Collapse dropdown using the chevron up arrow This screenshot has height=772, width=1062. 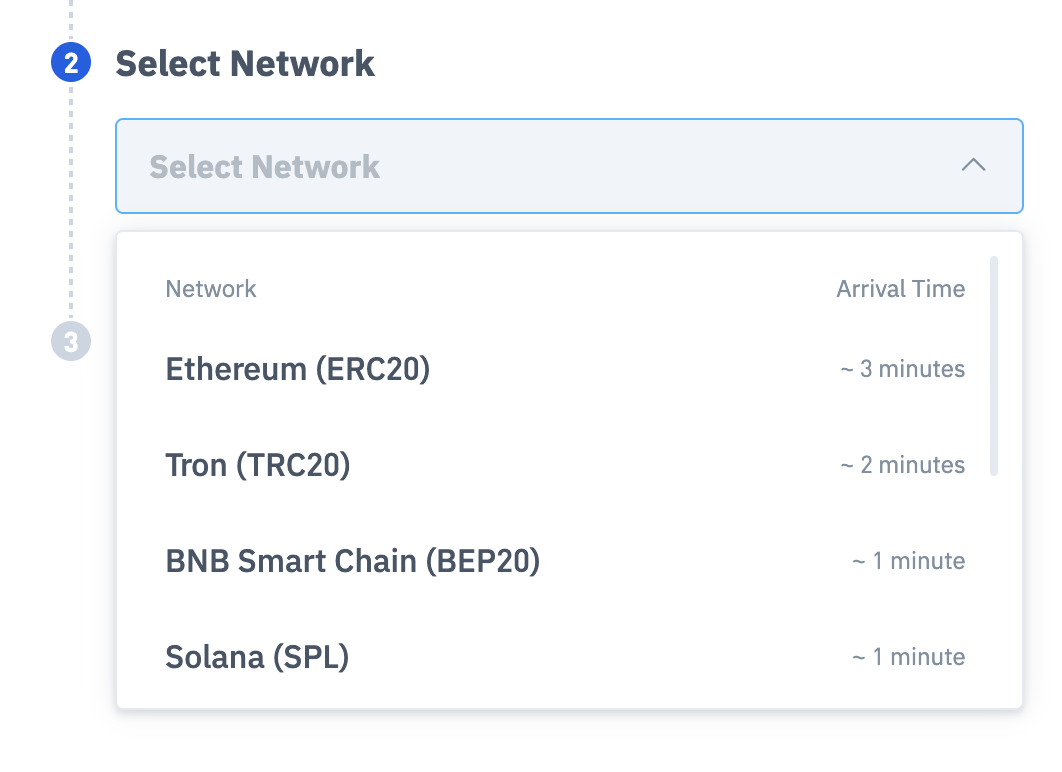pos(973,165)
